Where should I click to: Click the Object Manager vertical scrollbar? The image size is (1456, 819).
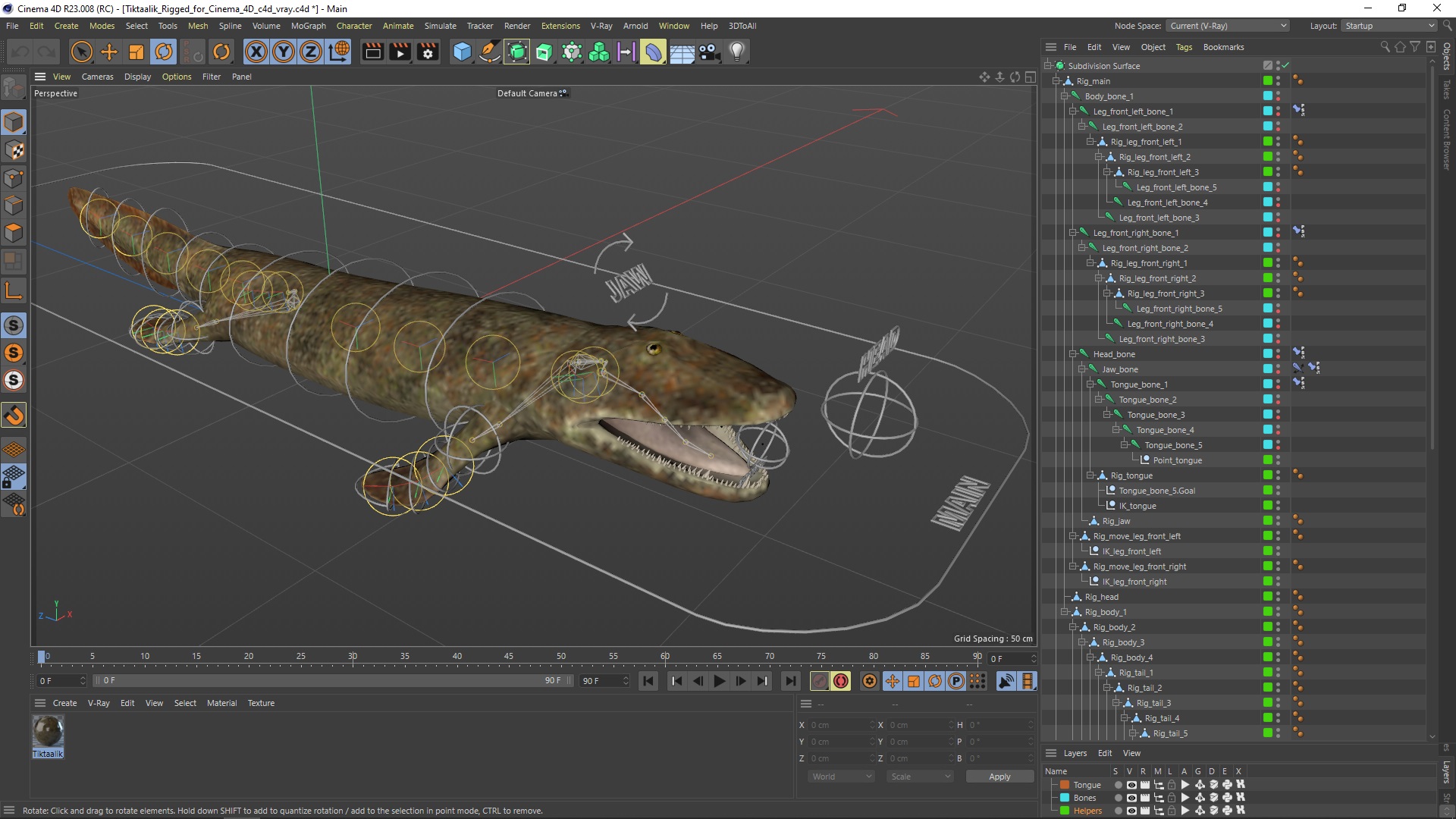tap(1432, 258)
